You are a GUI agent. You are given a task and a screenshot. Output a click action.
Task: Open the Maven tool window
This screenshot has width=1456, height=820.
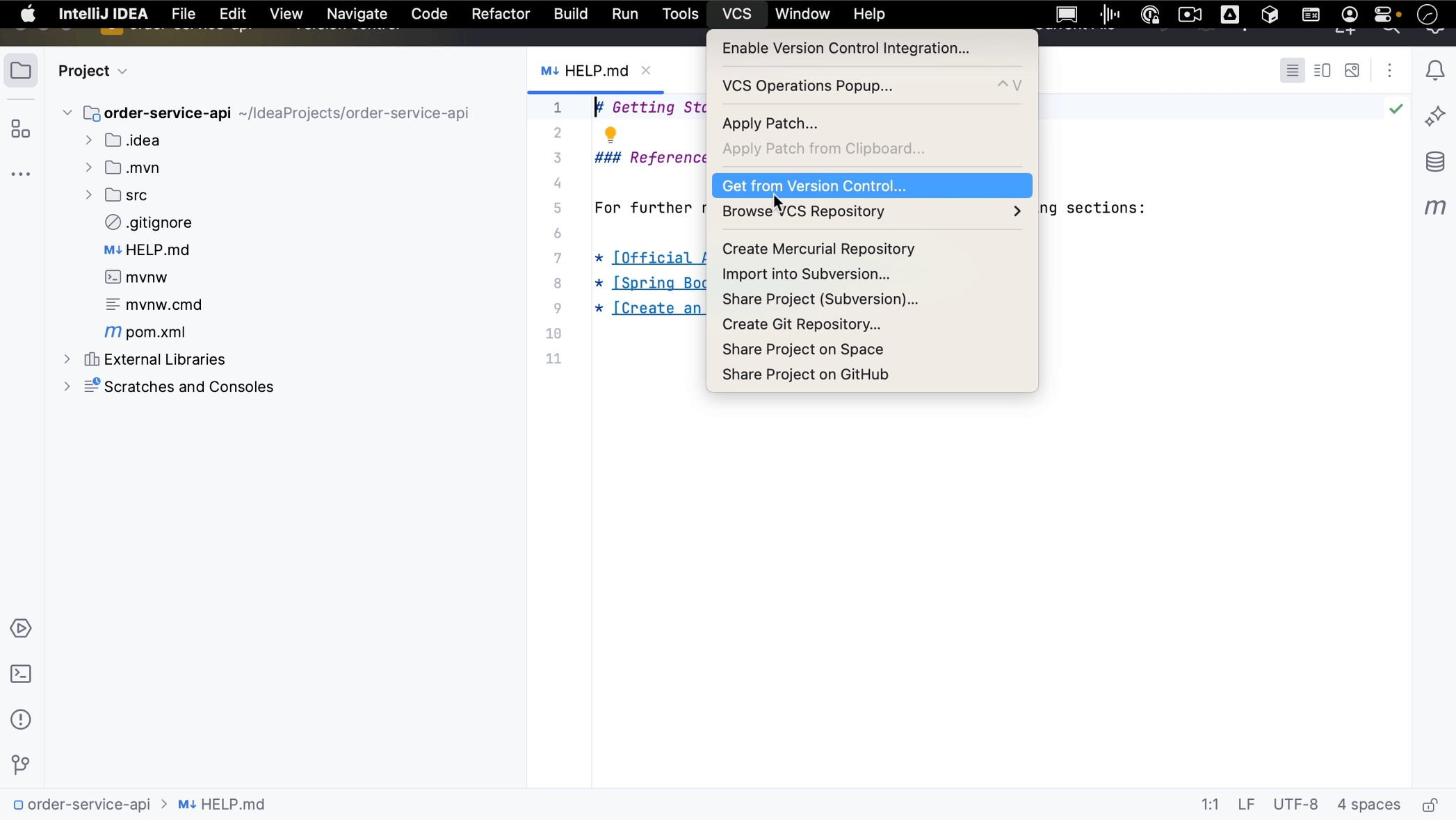(1434, 206)
